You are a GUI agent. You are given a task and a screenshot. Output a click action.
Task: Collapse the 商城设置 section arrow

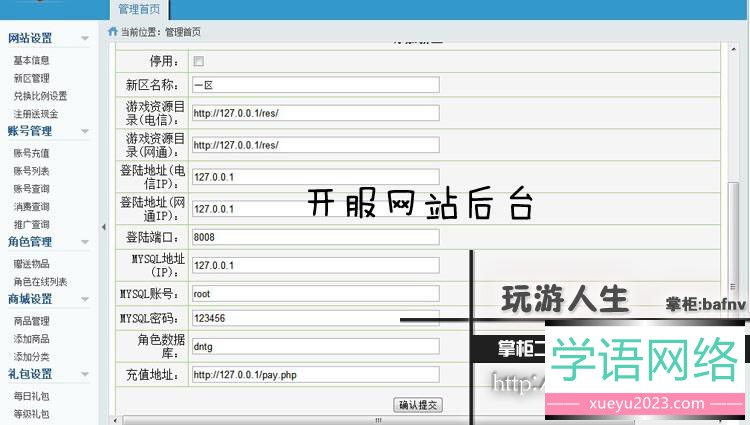pyautogui.click(x=87, y=299)
